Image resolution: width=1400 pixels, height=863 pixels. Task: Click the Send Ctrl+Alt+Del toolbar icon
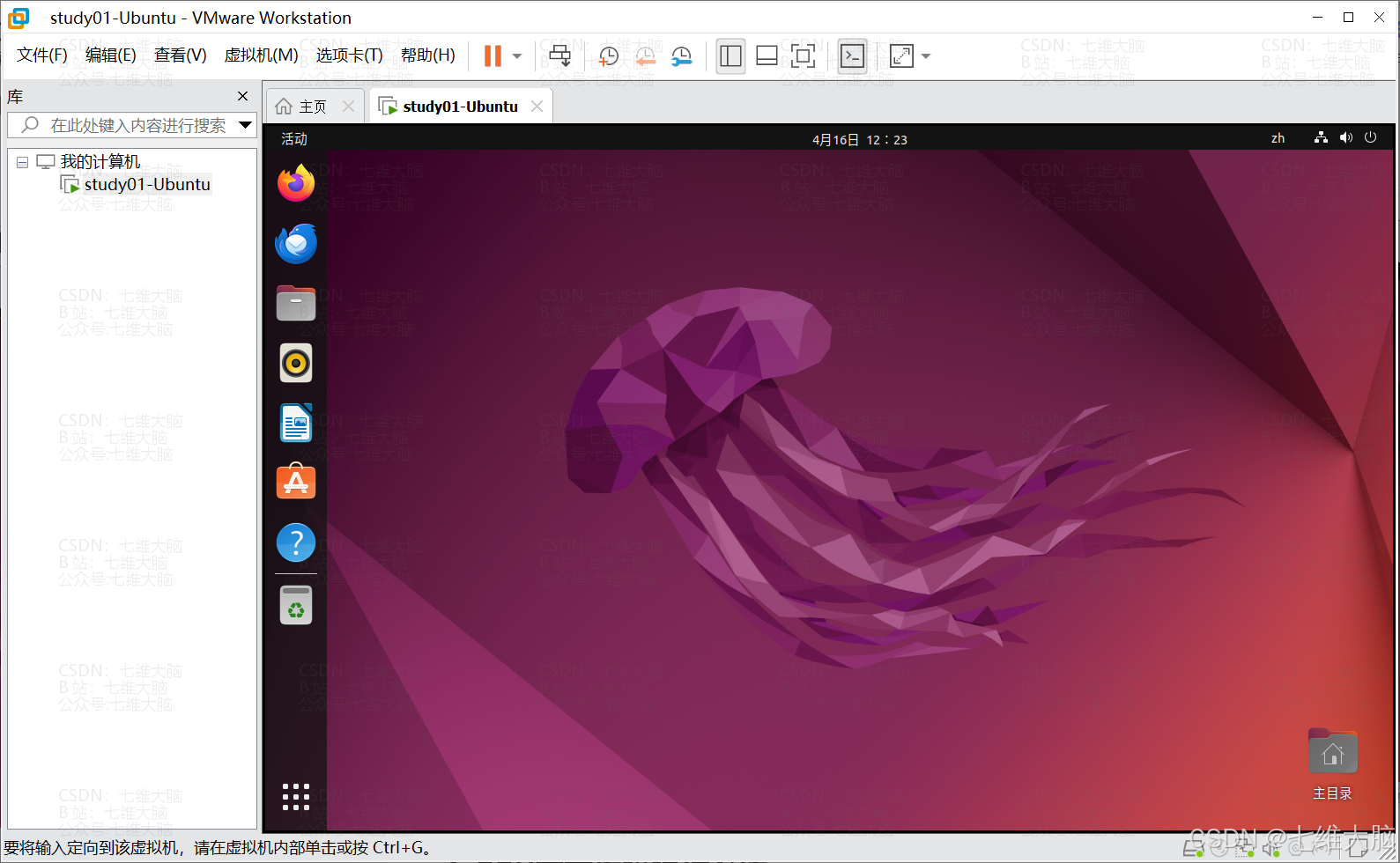click(x=559, y=56)
